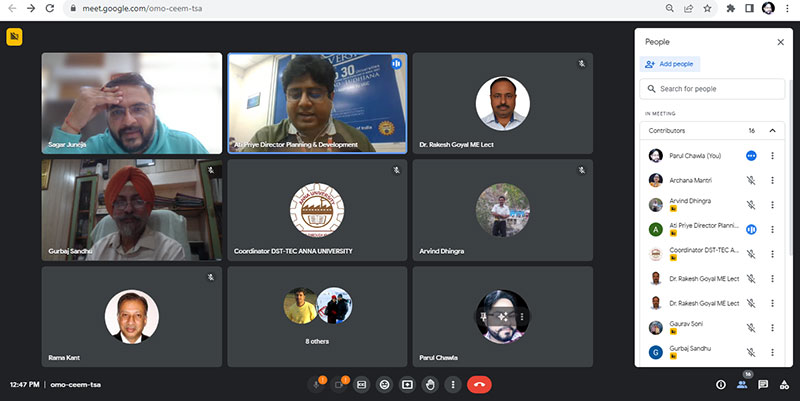Click the red Leave call button
Image resolution: width=800 pixels, height=401 pixels.
coord(480,383)
